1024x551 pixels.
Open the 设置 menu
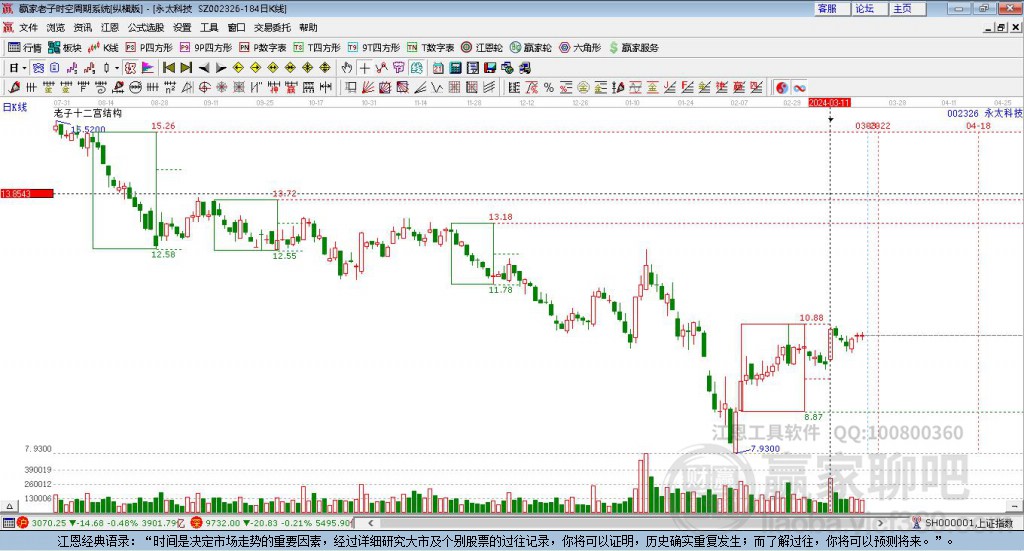pos(182,27)
